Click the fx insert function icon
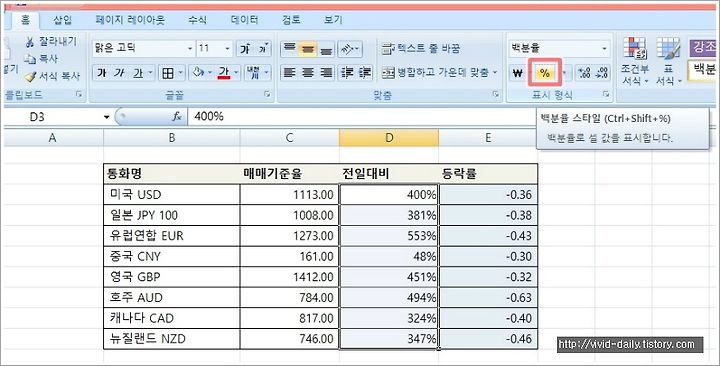720x366 pixels. (177, 117)
